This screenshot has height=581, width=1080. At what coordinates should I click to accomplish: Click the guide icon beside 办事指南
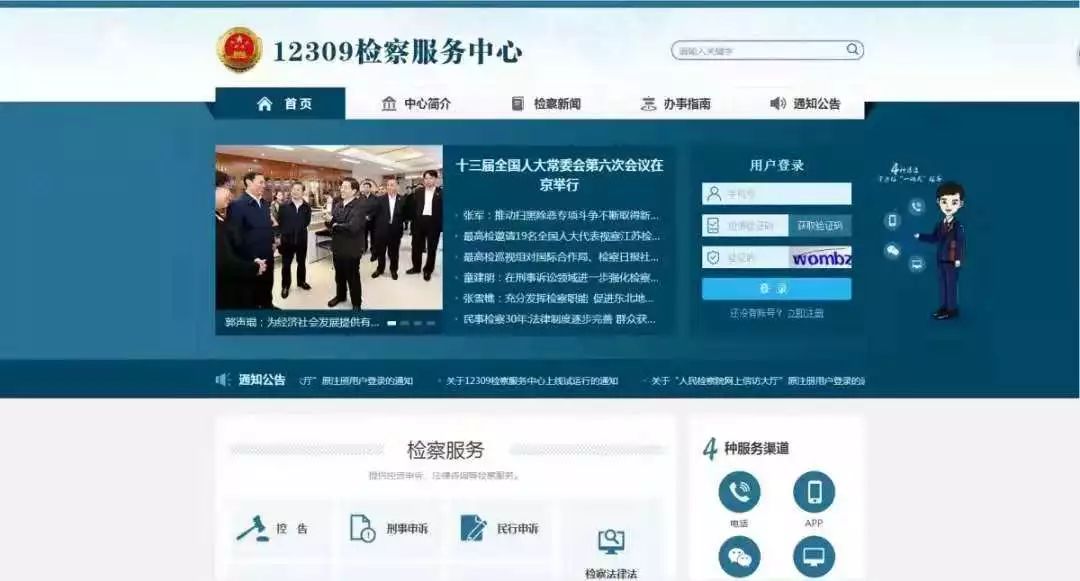[x=648, y=104]
